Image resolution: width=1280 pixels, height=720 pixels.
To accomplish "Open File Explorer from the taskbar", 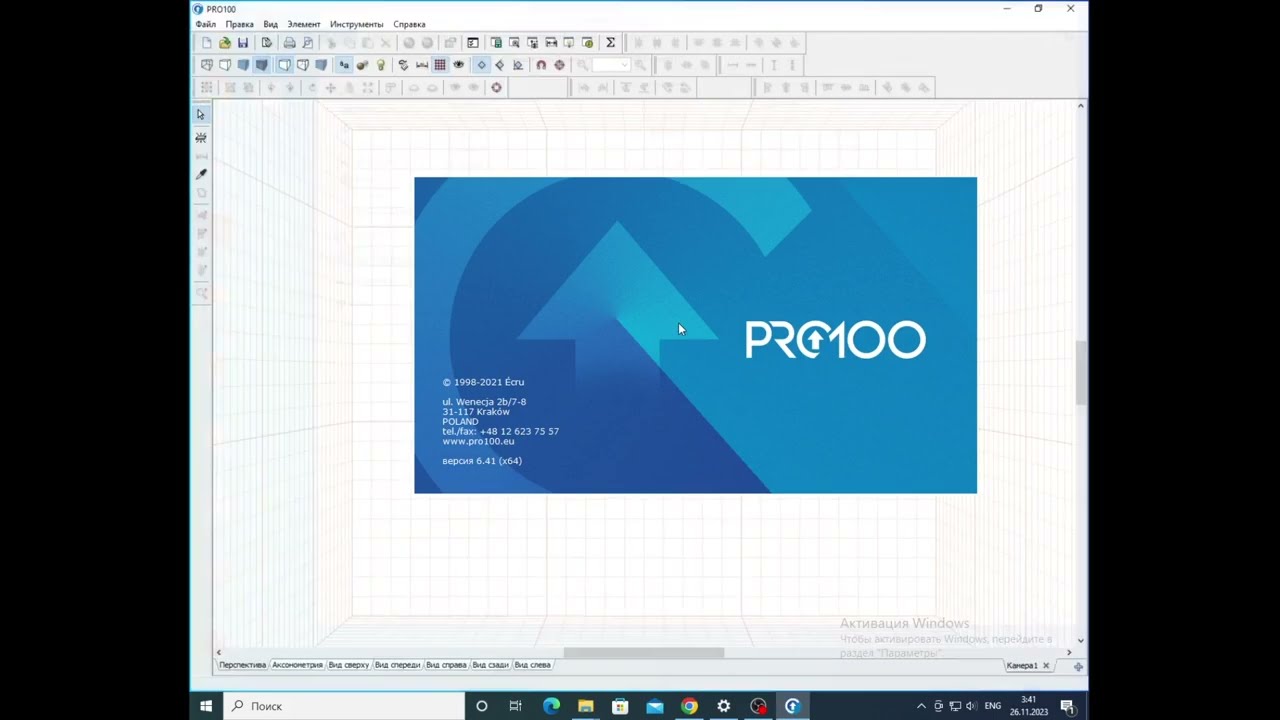I will pyautogui.click(x=586, y=706).
